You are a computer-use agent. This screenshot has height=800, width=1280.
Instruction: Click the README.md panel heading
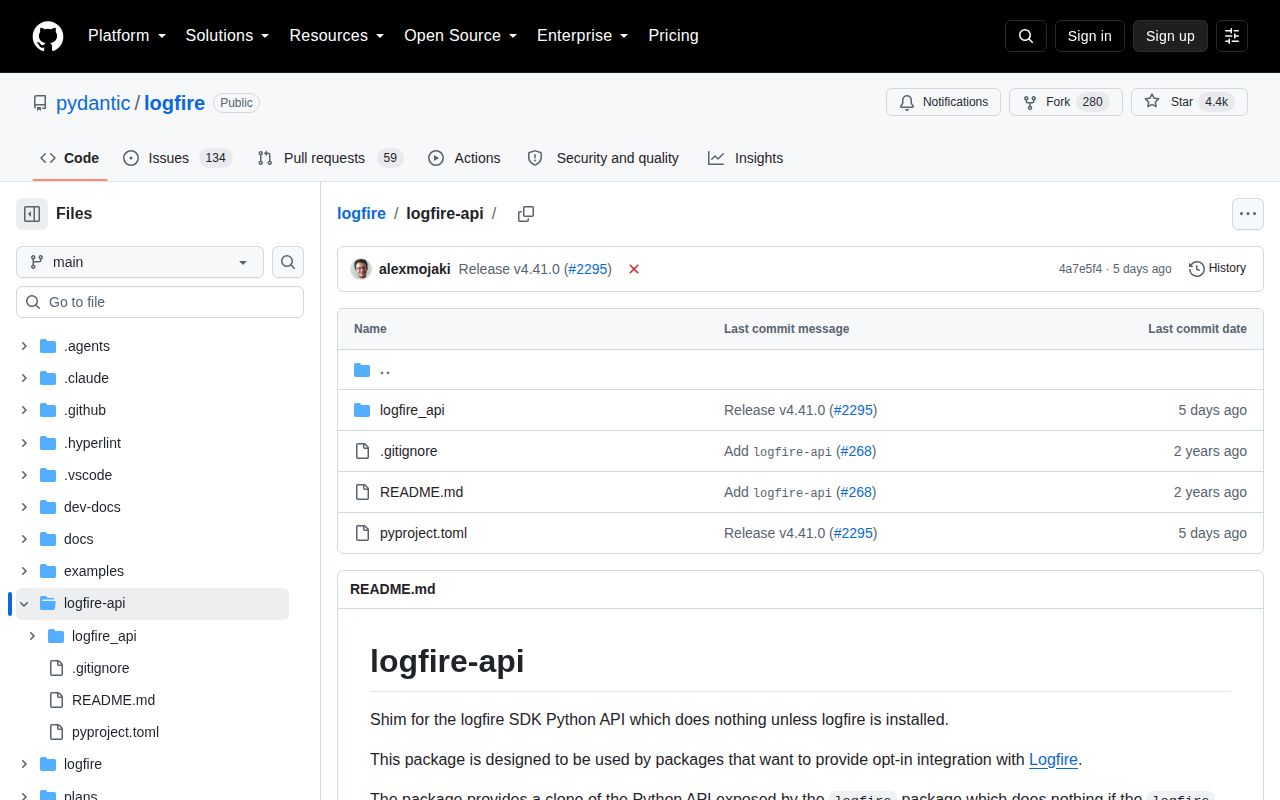[x=393, y=589]
